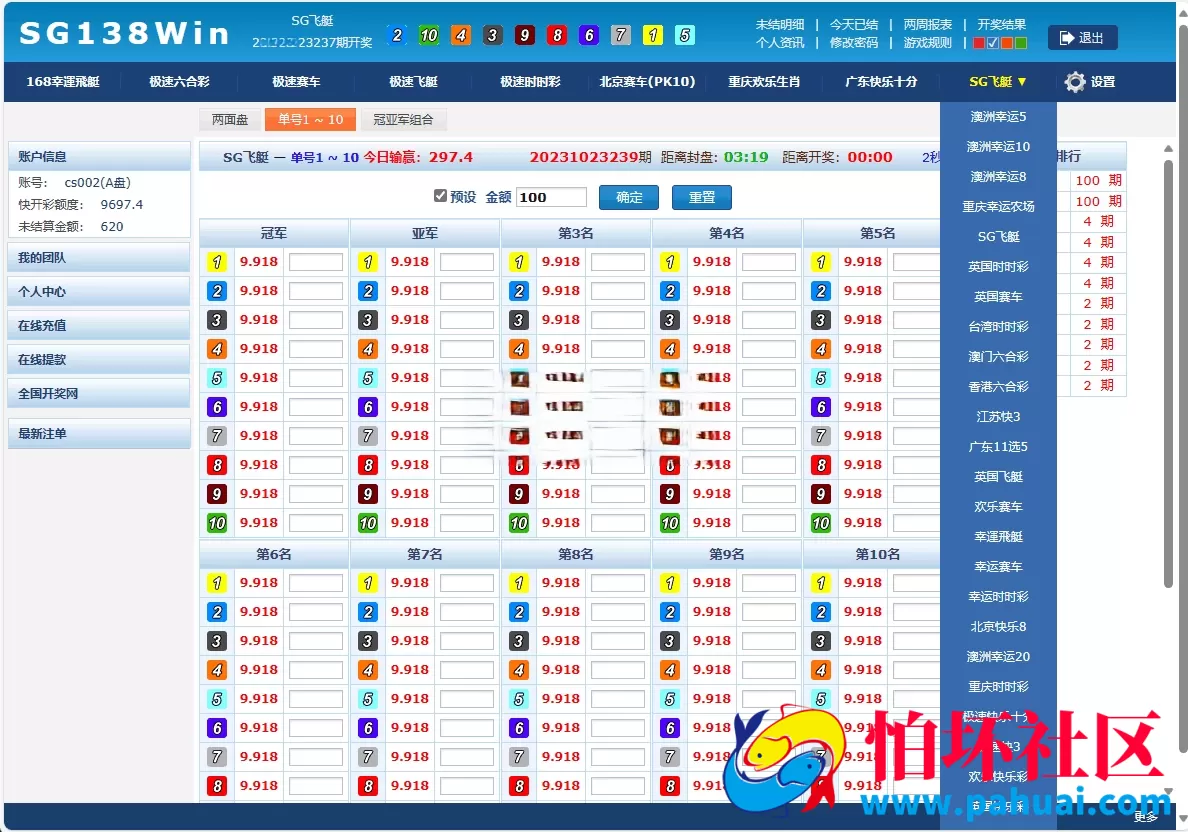Expand the SG飞艇 game dropdown arrow
The width and height of the screenshot is (1188, 832).
(x=1021, y=82)
